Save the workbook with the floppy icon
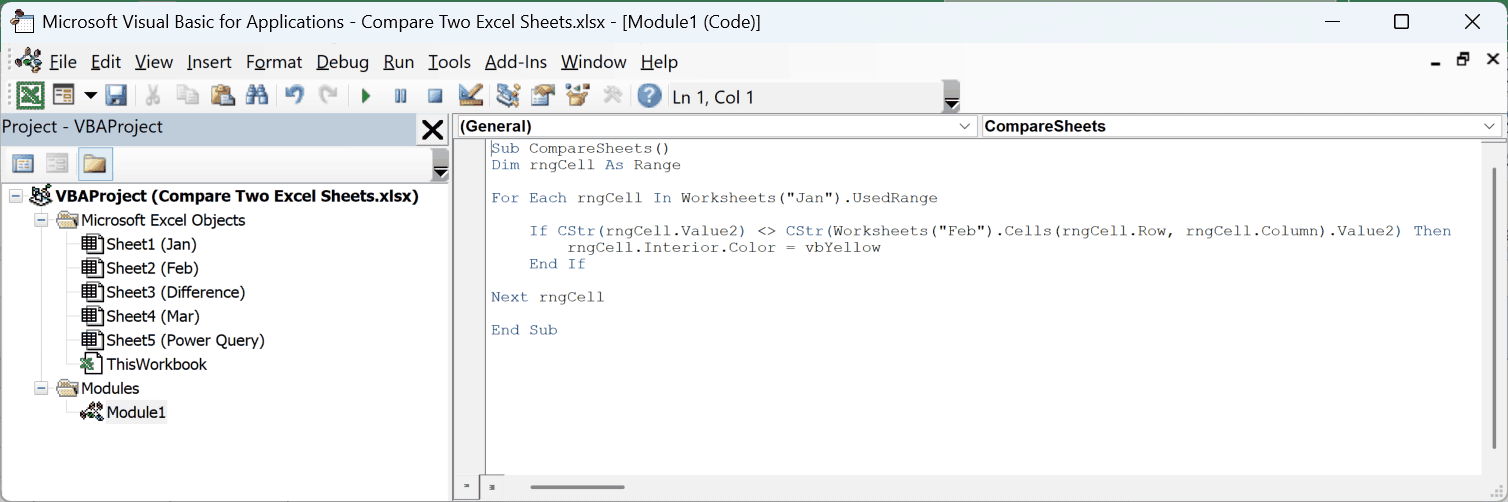 point(116,96)
